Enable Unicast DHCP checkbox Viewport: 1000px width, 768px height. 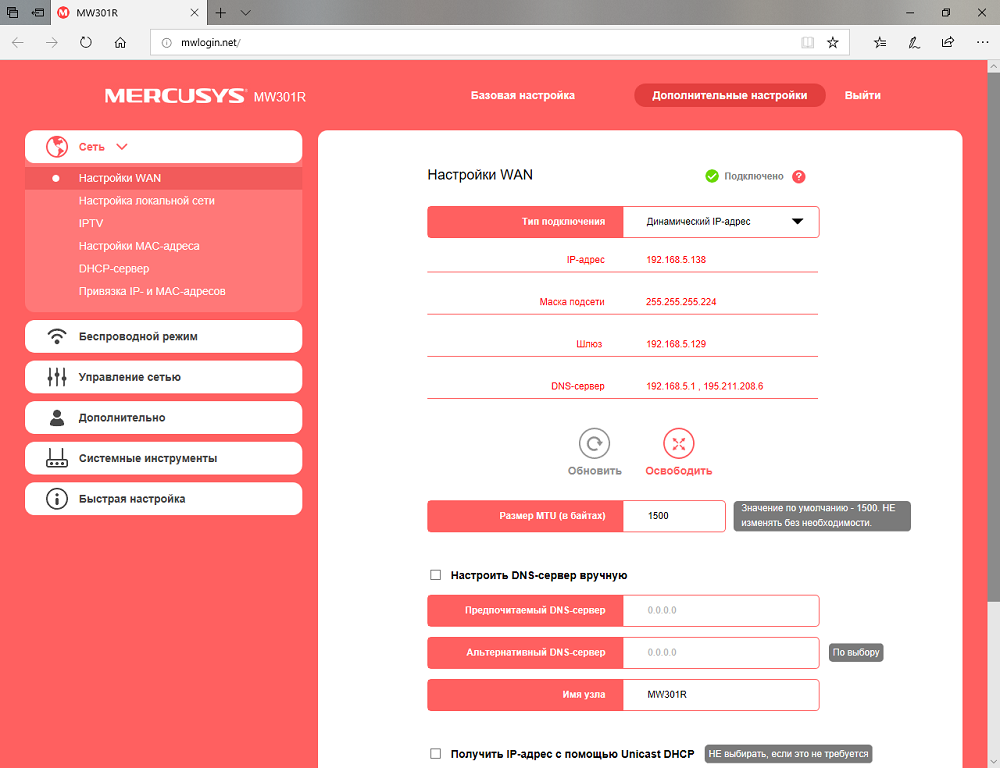coord(436,753)
